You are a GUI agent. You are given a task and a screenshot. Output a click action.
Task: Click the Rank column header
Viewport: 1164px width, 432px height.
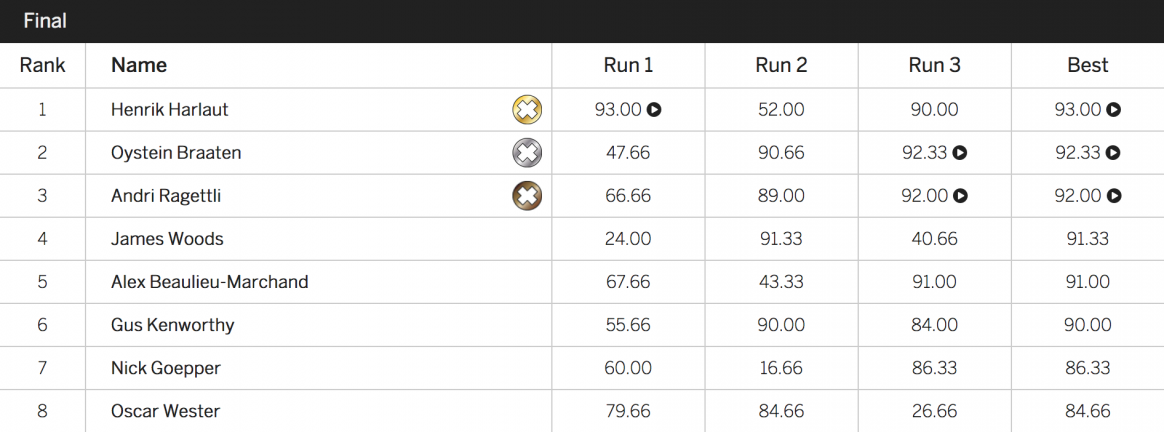click(42, 65)
